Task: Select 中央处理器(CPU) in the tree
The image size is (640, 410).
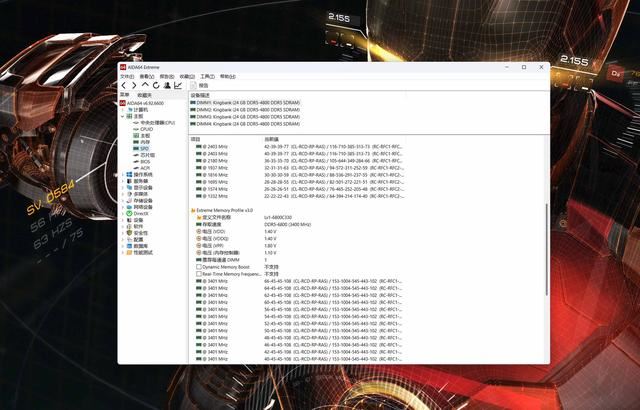Action: (x=154, y=123)
